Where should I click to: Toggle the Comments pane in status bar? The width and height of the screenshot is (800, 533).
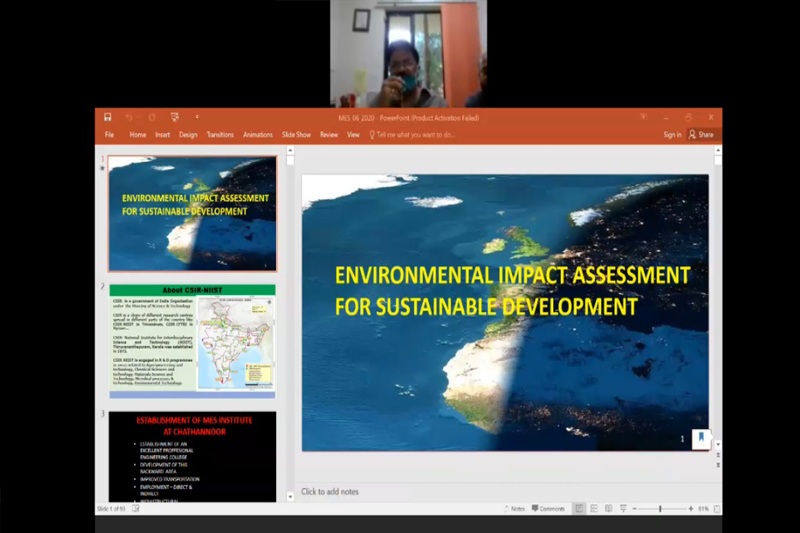(x=548, y=509)
